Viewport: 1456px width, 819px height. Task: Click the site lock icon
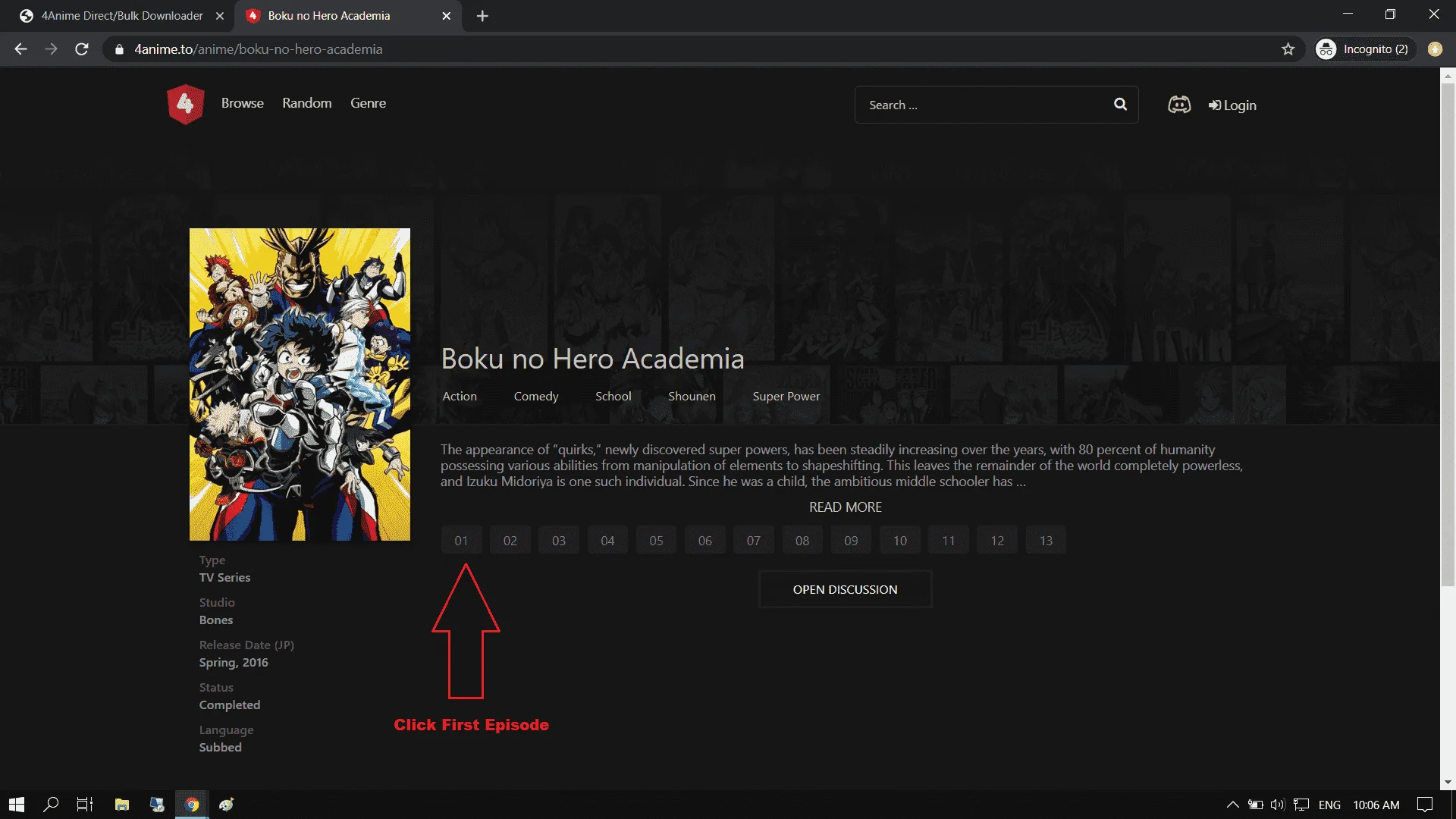tap(119, 49)
